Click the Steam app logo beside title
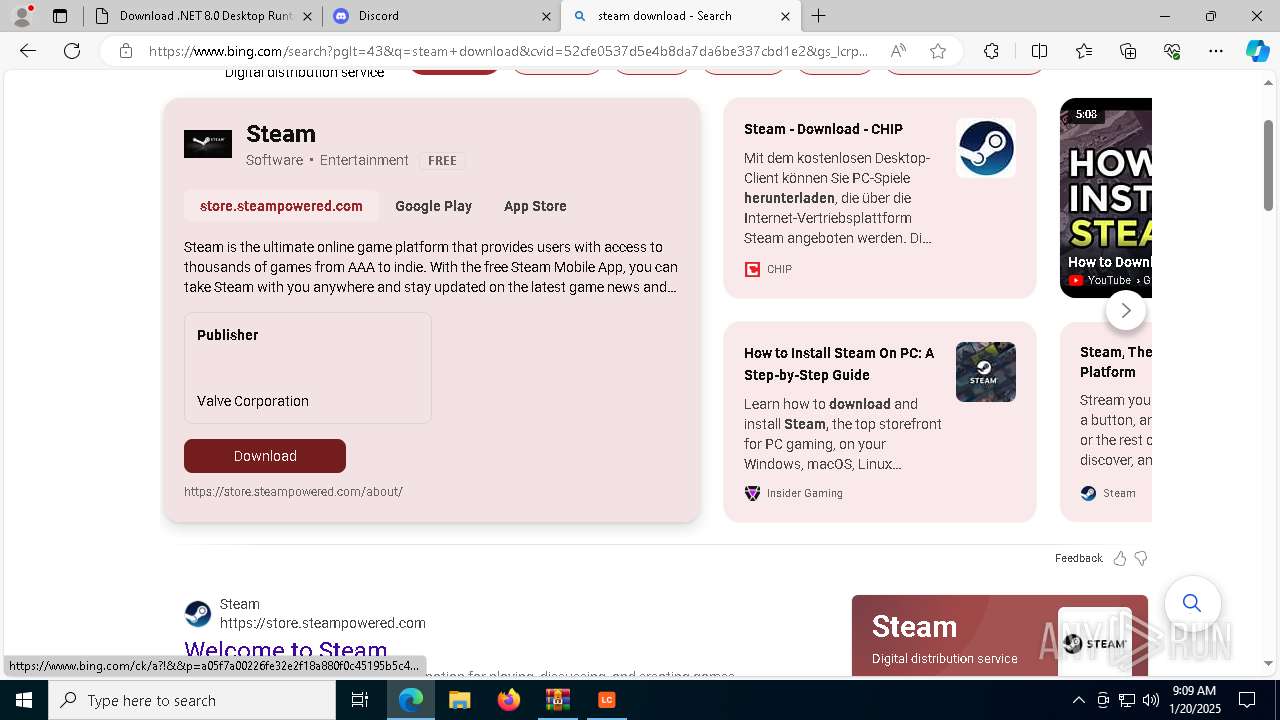The height and width of the screenshot is (720, 1280). coord(208,144)
